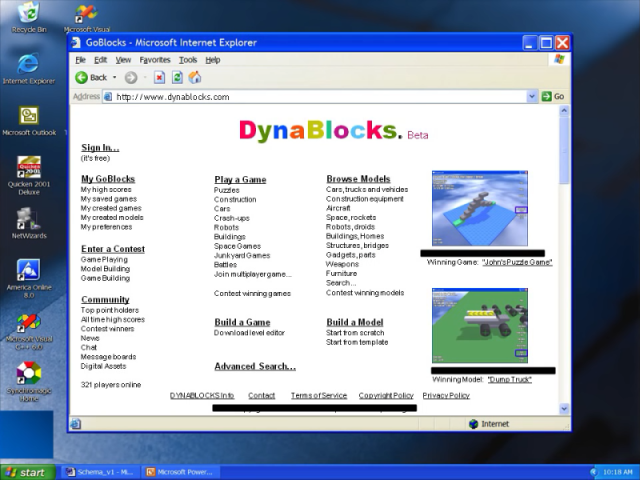Go to the home page via house icon
This screenshot has width=640, height=480.
coord(195,78)
